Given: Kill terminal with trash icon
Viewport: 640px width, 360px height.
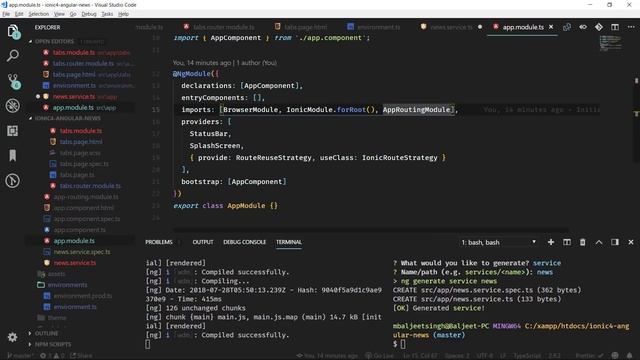Looking at the screenshot, I should tap(583, 242).
